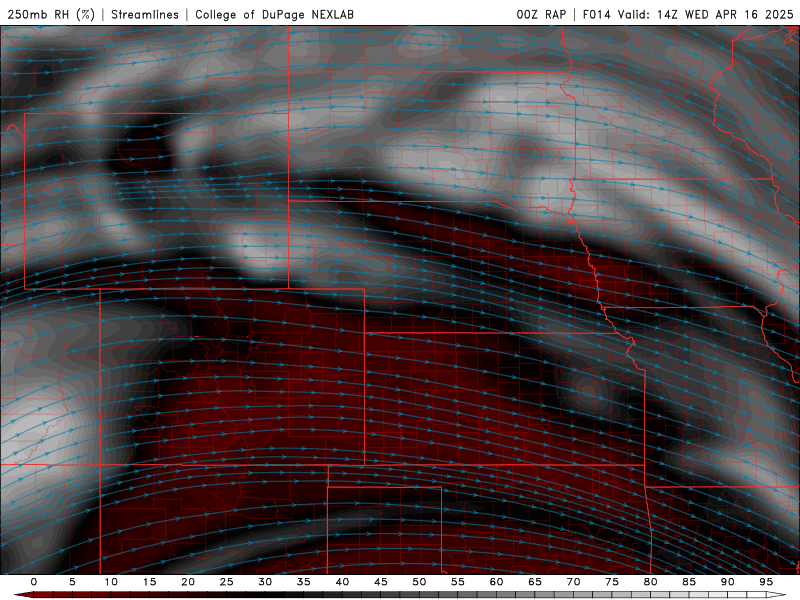Click the colorbar label "75"
The height and width of the screenshot is (600, 800).
click(612, 582)
